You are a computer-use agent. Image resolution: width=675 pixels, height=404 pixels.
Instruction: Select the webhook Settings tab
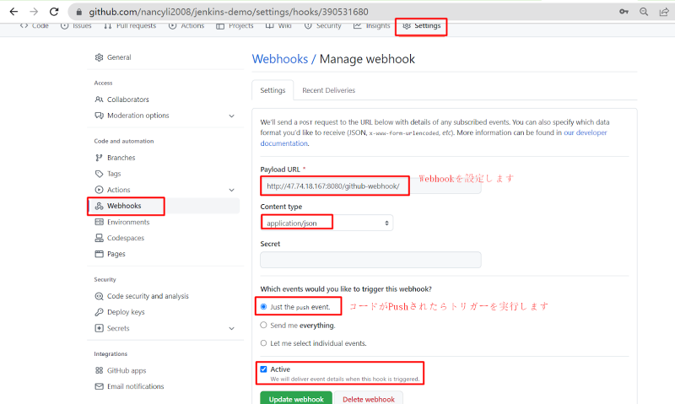click(272, 90)
